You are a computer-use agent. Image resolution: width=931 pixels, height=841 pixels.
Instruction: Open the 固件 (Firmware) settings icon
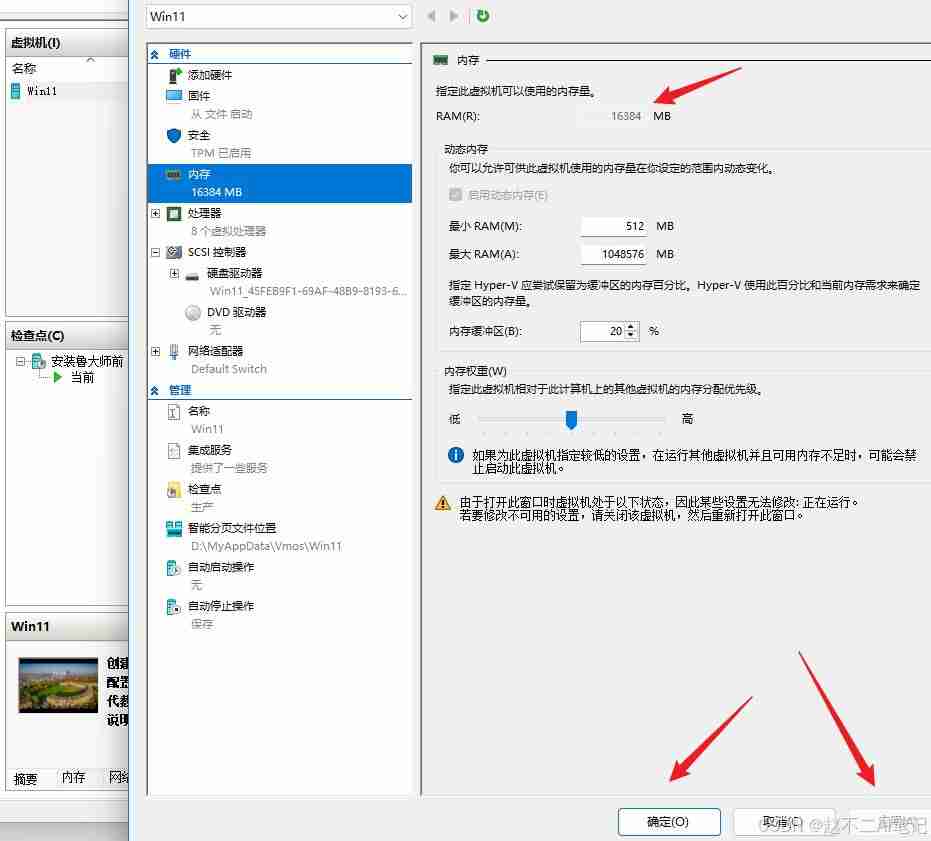173,96
